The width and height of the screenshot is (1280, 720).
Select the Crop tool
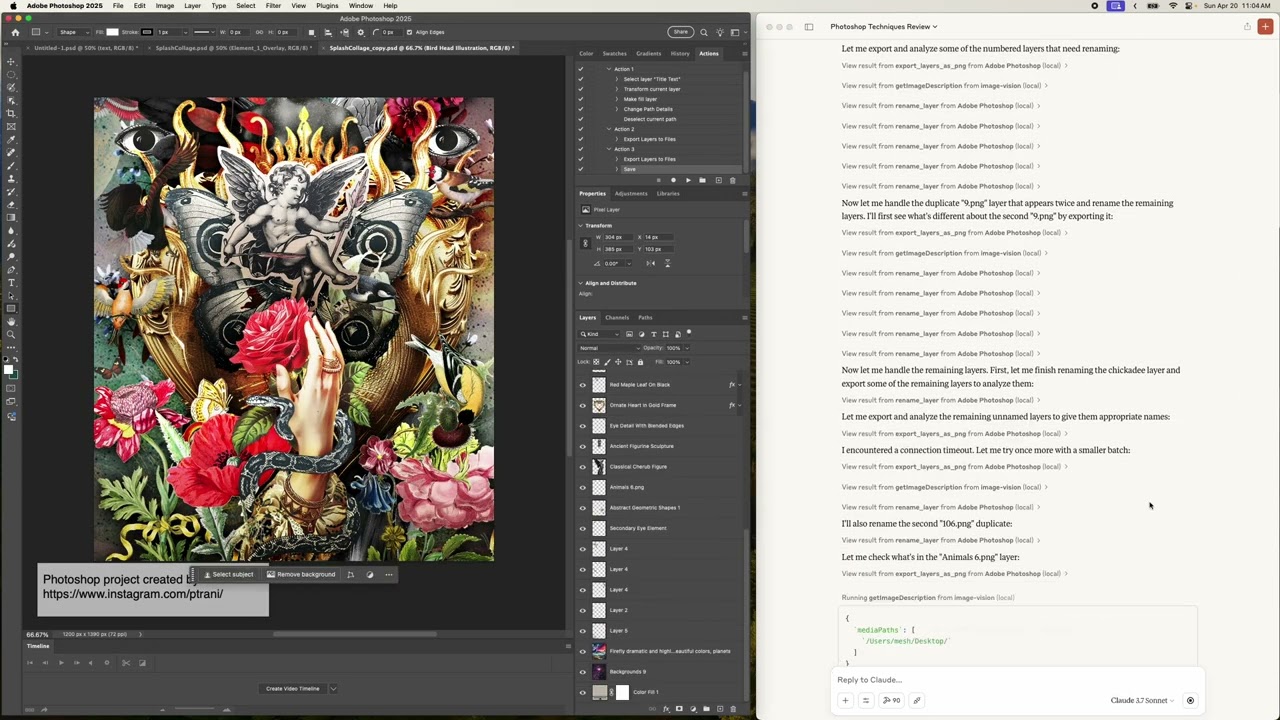tap(11, 114)
